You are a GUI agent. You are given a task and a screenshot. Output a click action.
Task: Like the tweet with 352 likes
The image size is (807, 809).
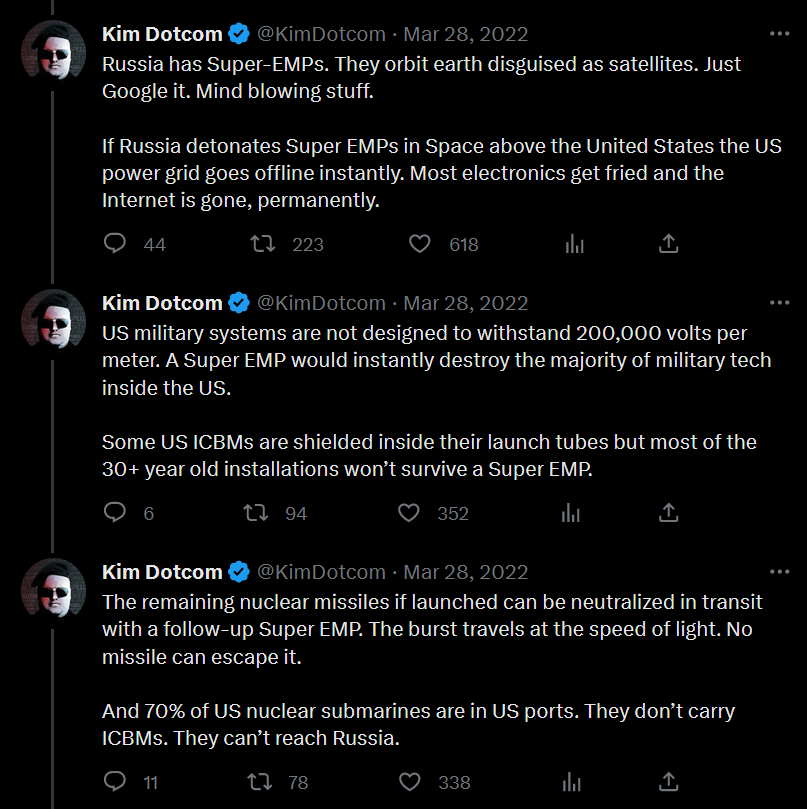point(408,513)
